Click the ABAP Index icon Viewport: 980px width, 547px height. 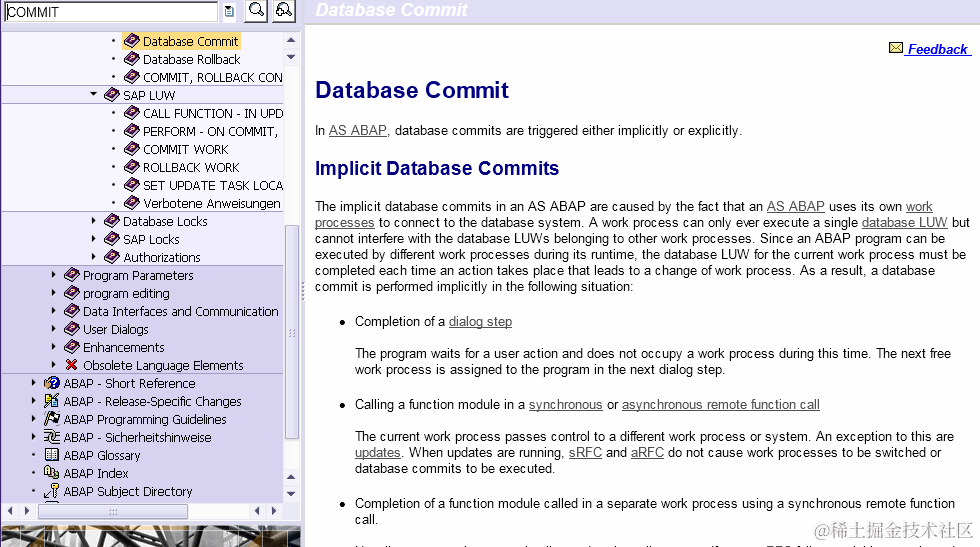click(52, 473)
